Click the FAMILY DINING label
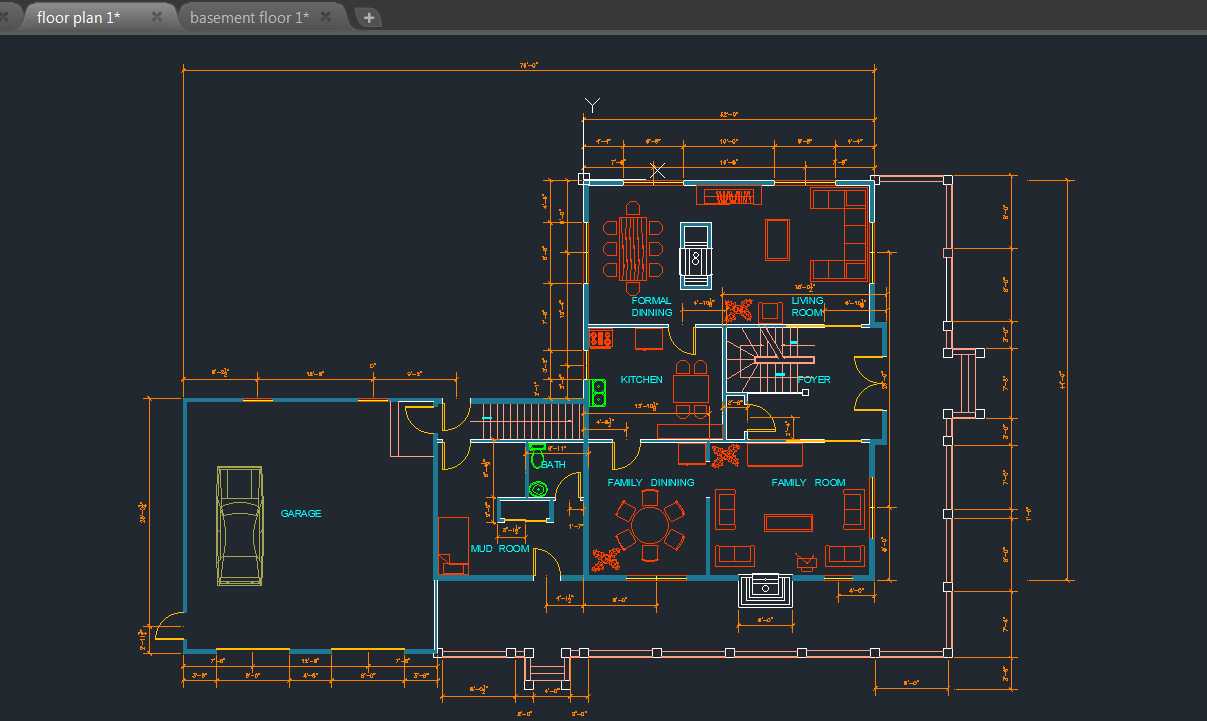Screen dimensions: 1207x721 point(651,482)
